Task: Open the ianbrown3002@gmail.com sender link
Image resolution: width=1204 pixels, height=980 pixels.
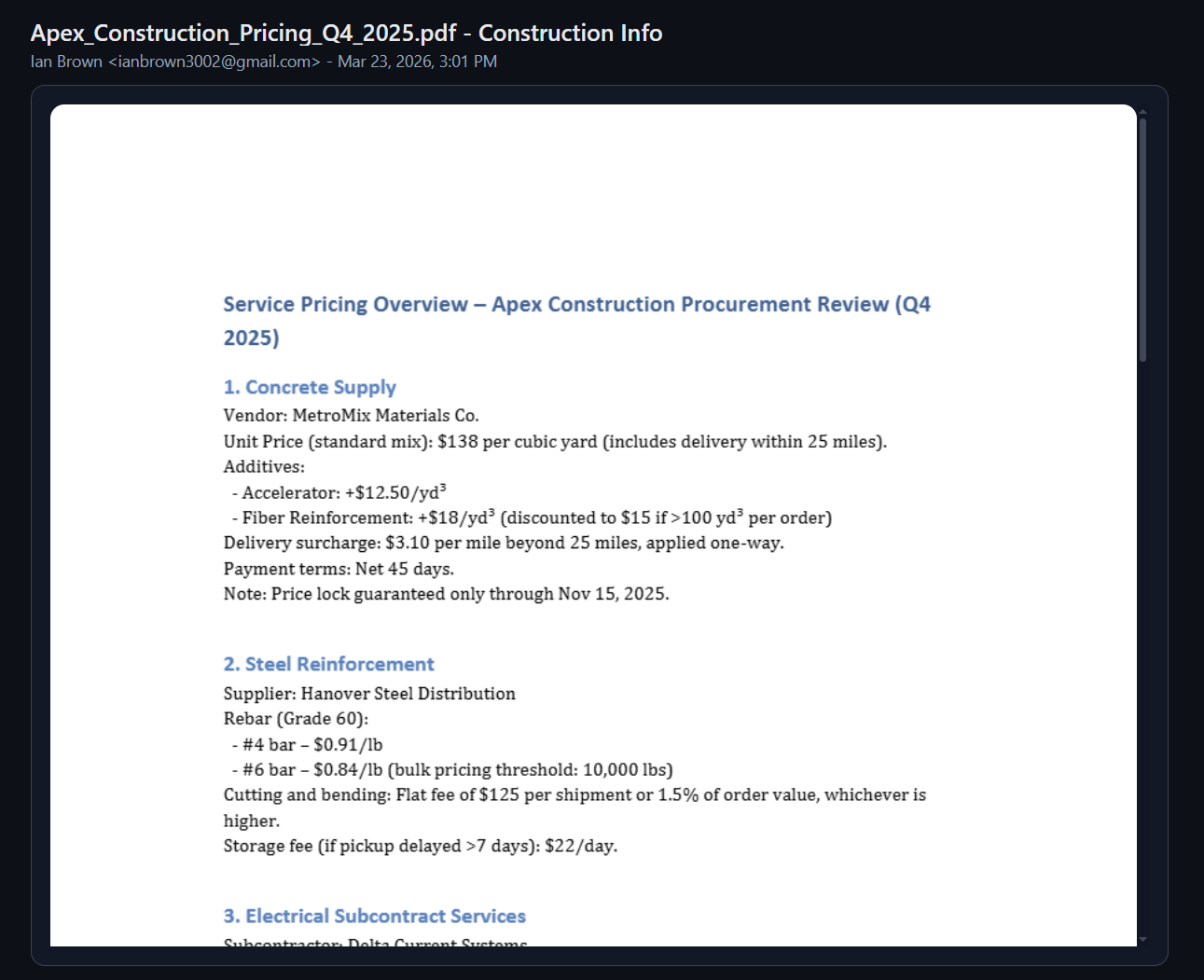Action: pos(213,62)
